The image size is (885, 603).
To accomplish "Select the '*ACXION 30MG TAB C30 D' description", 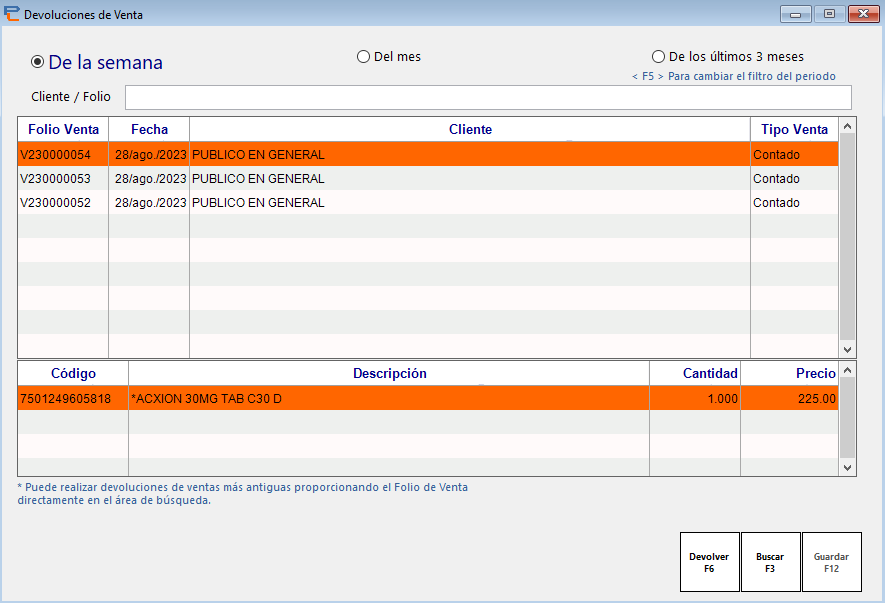I will tap(206, 399).
